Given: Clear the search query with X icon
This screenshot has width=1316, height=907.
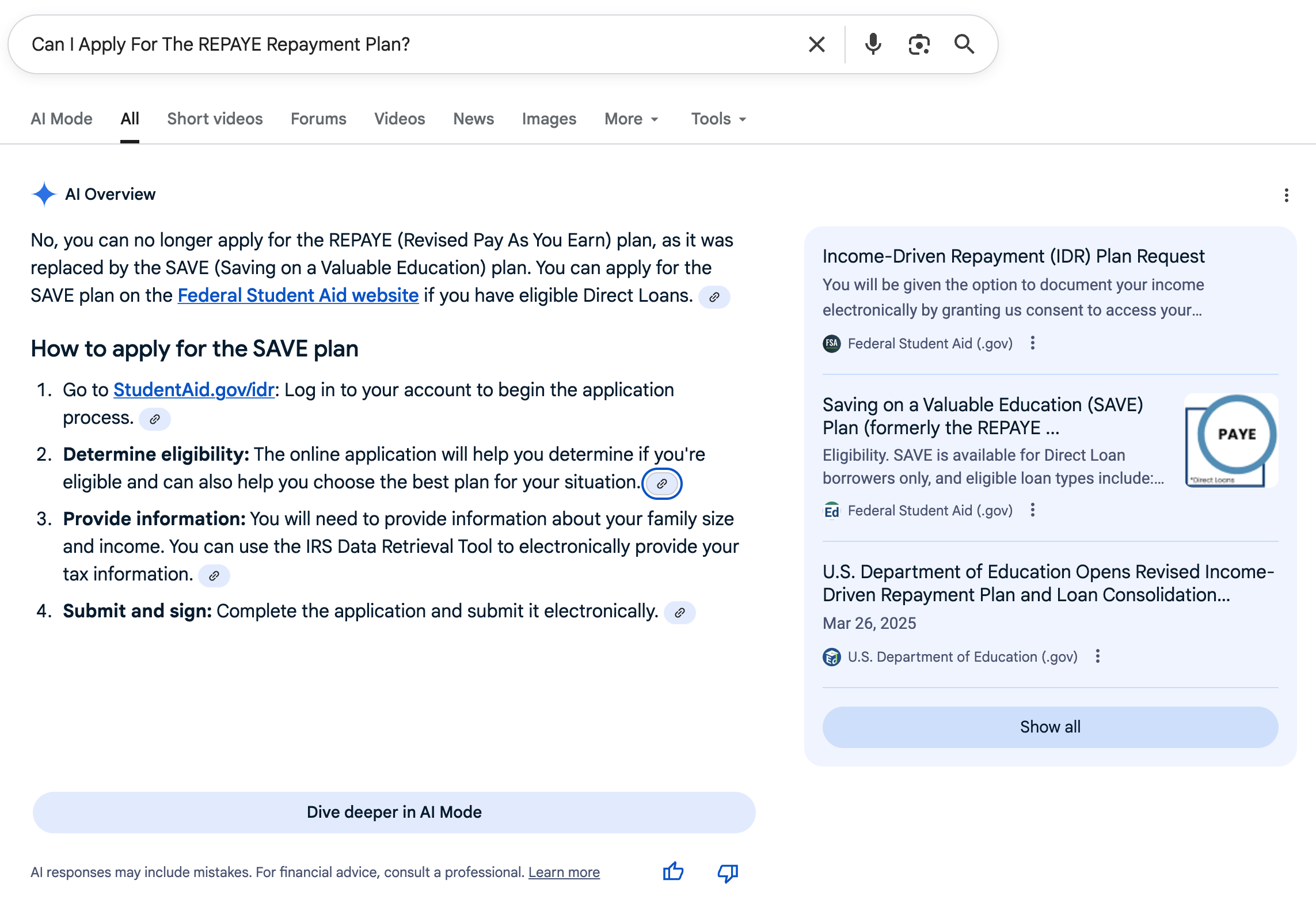Looking at the screenshot, I should [x=816, y=44].
